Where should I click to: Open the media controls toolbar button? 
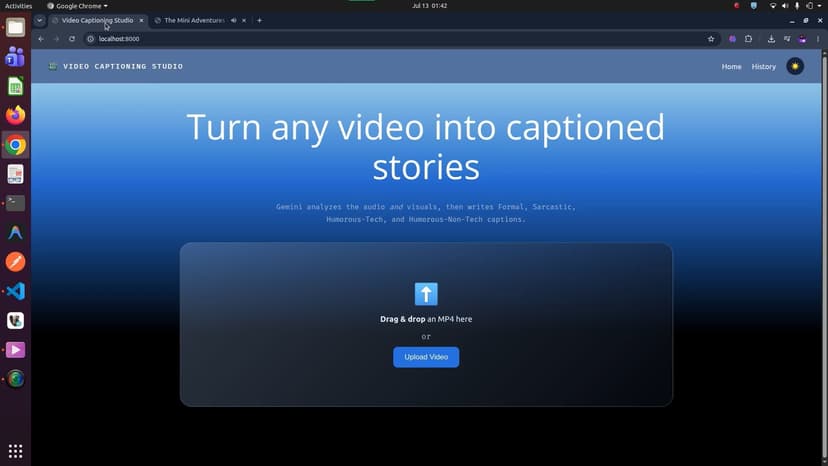click(x=787, y=39)
